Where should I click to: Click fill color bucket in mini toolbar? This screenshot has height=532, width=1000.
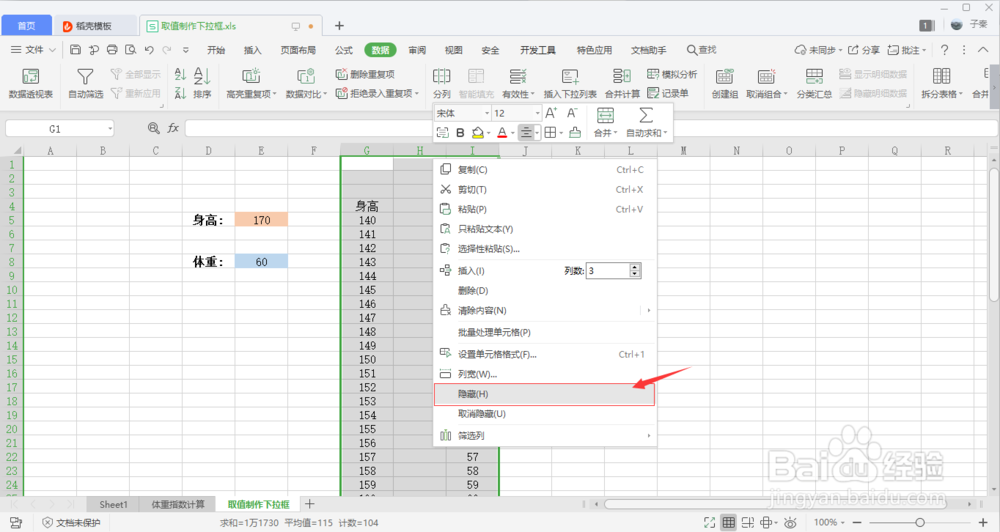(x=477, y=133)
